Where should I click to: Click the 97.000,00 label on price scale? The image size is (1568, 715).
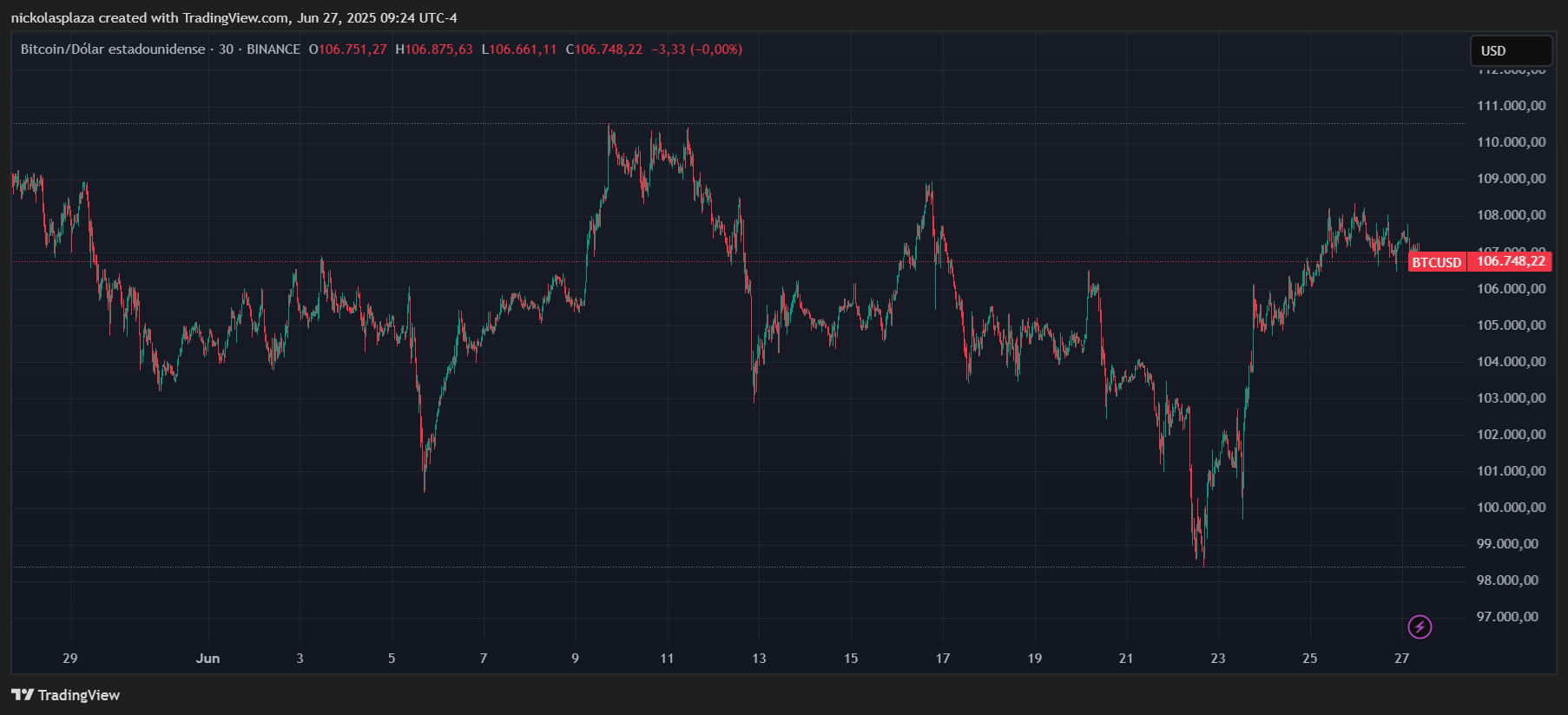point(1507,617)
